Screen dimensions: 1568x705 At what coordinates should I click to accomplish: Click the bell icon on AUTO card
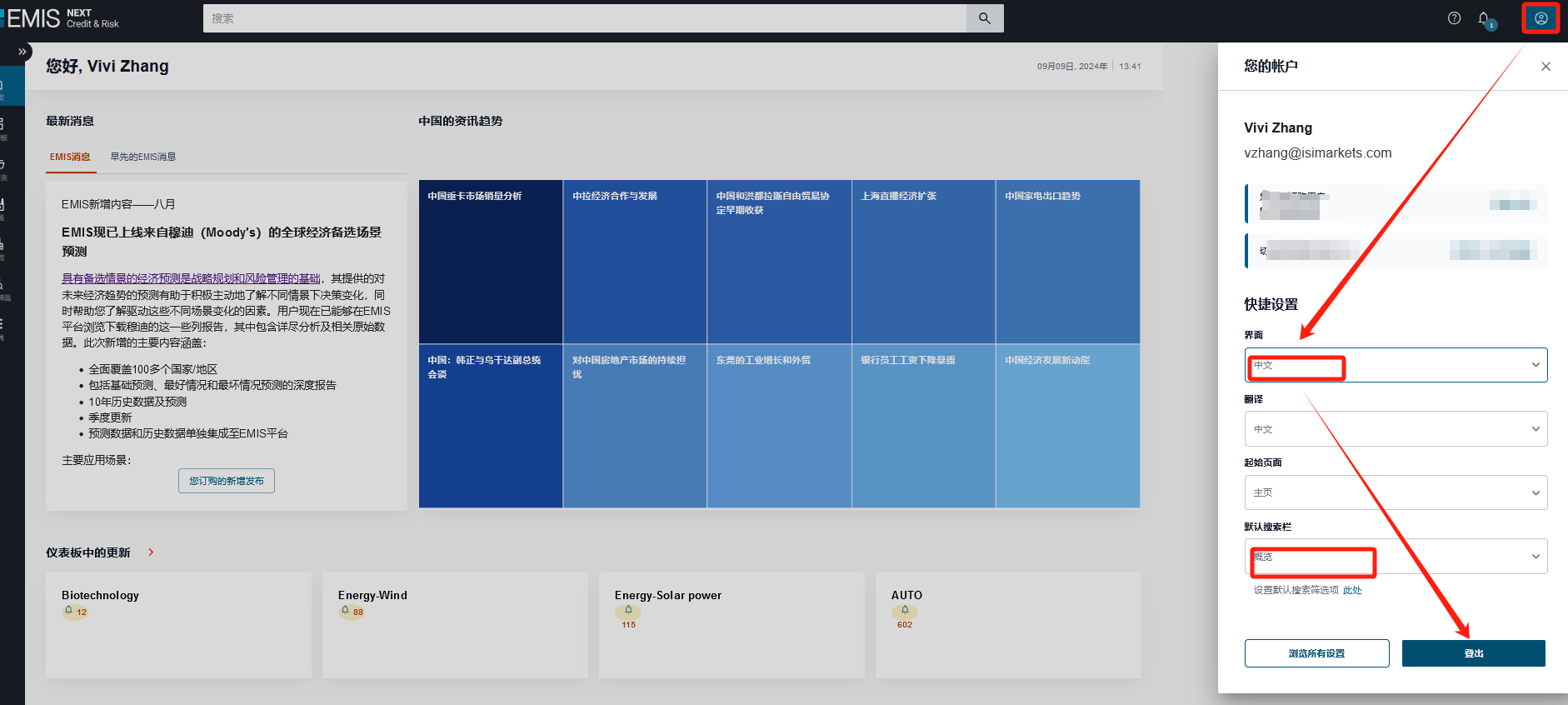coord(905,610)
